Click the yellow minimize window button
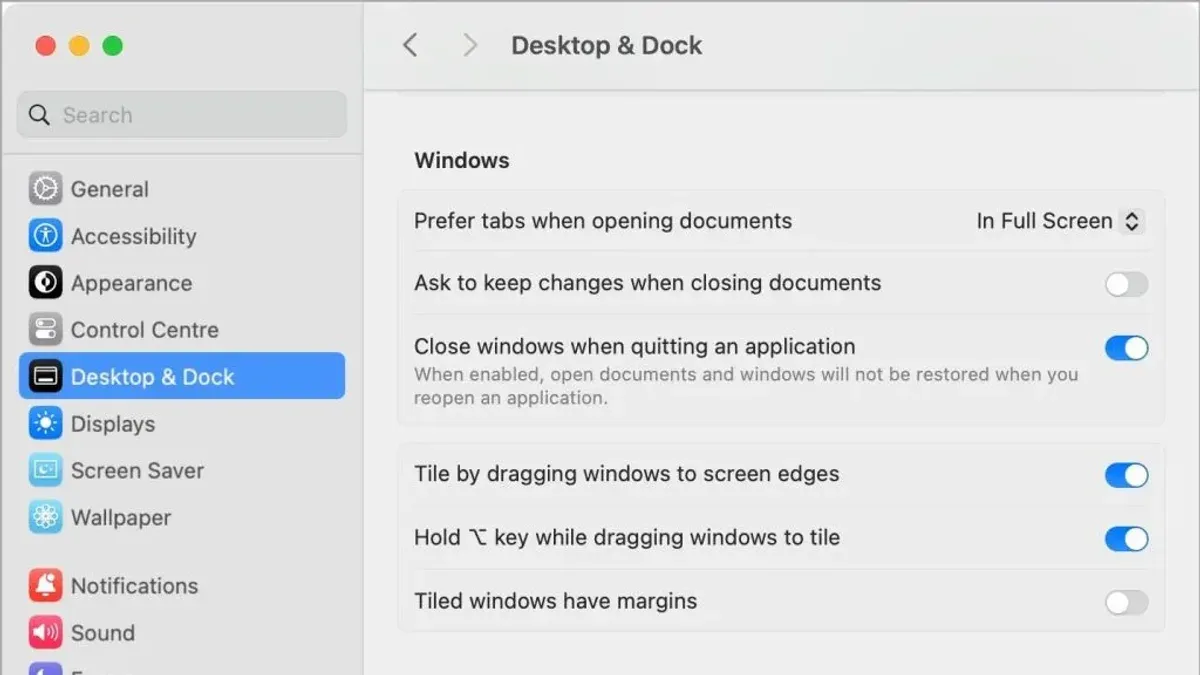The width and height of the screenshot is (1200, 675). (79, 45)
